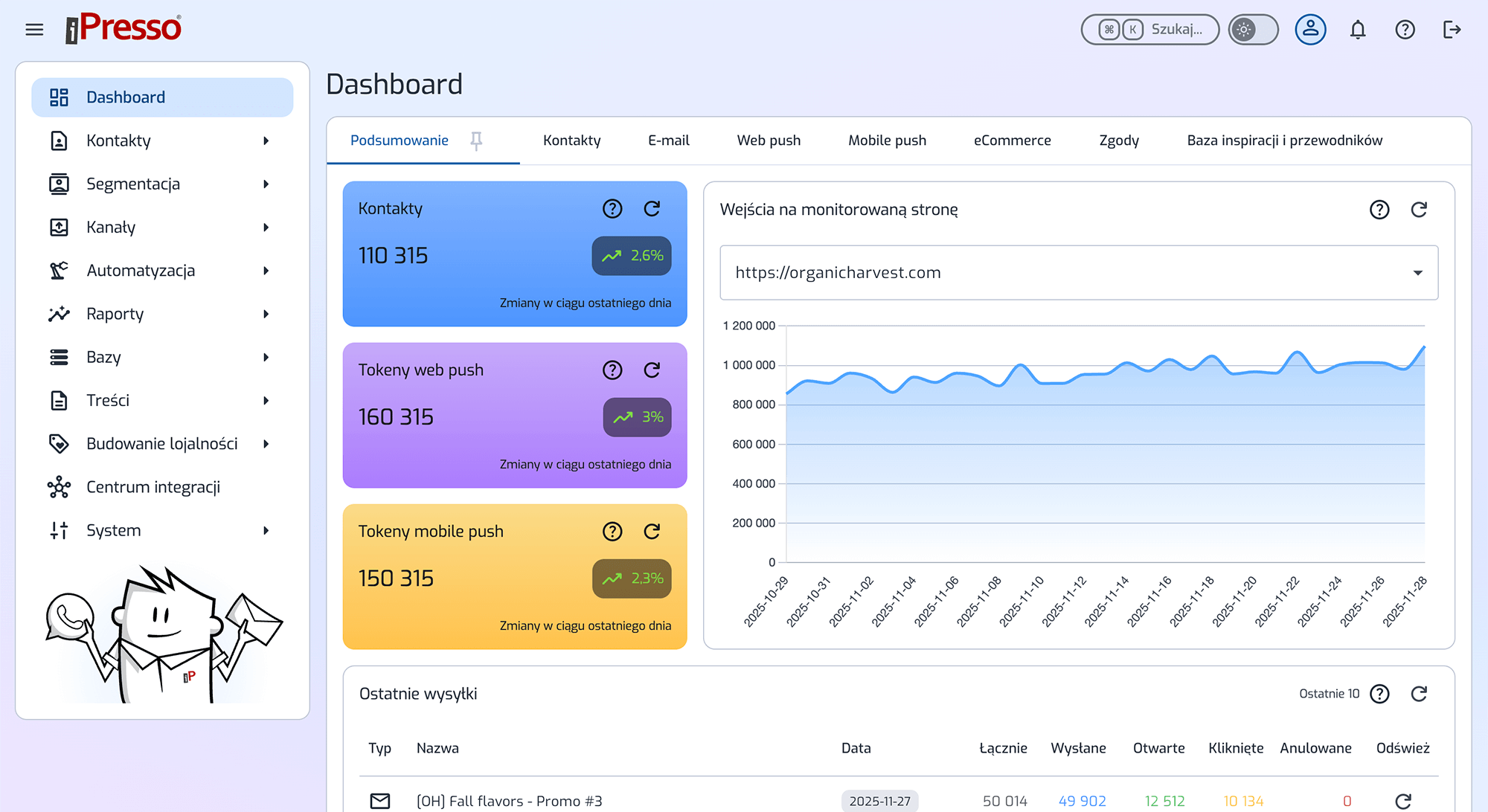This screenshot has width=1488, height=812.
Task: Pin the Podsumowanie tab
Action: [476, 141]
